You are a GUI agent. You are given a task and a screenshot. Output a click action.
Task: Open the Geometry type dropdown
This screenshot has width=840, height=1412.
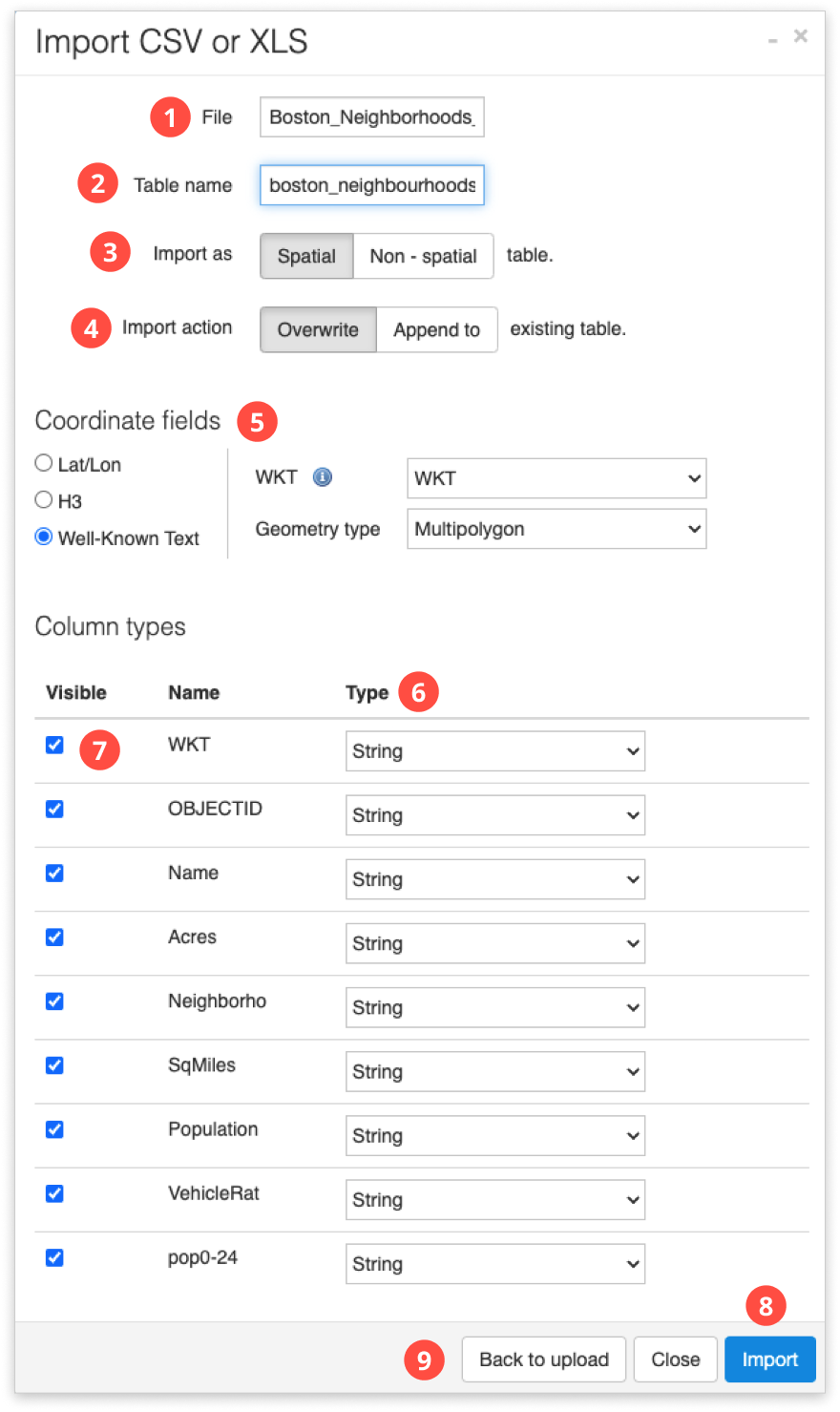556,528
